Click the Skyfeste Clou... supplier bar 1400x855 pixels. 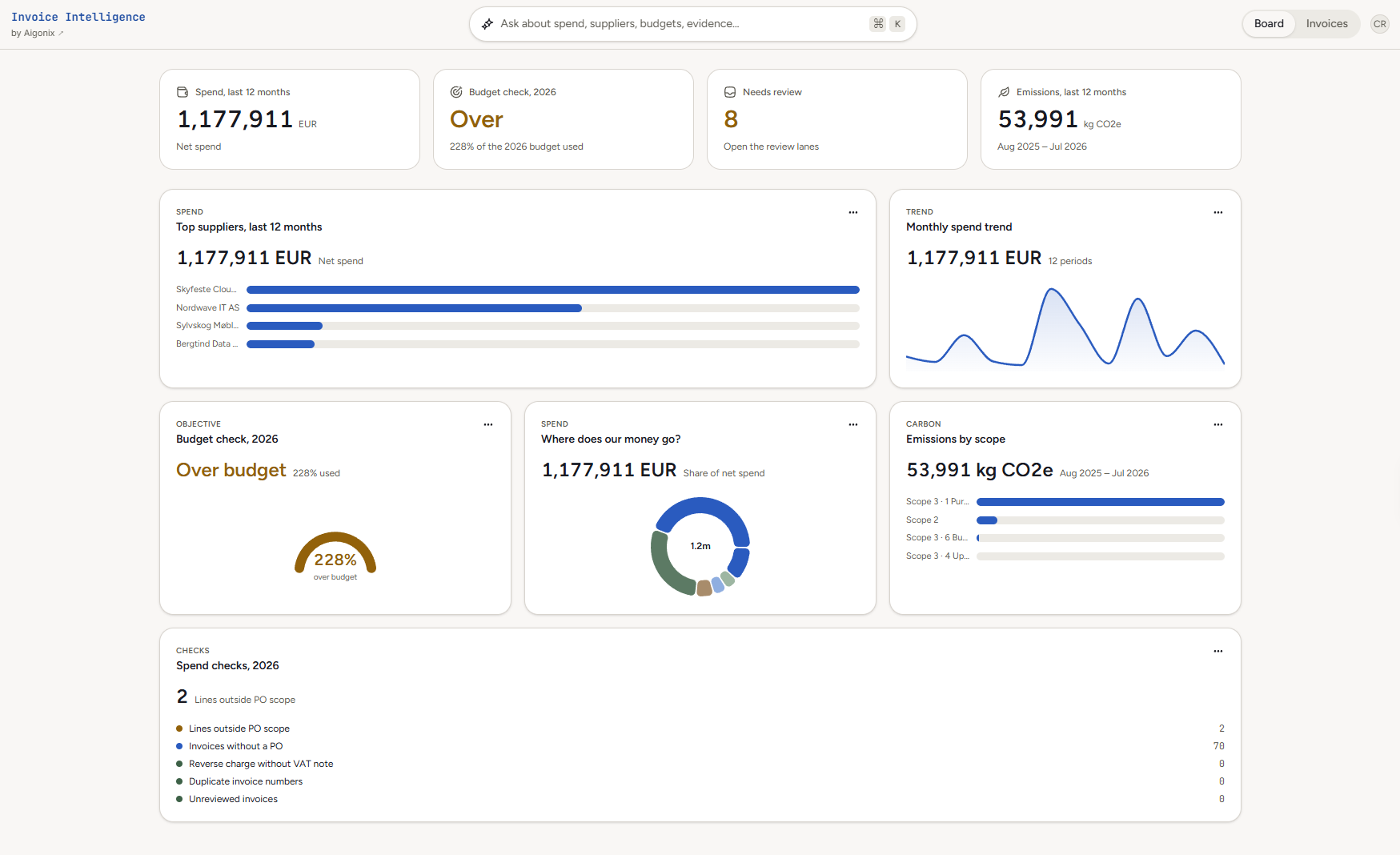pos(553,290)
